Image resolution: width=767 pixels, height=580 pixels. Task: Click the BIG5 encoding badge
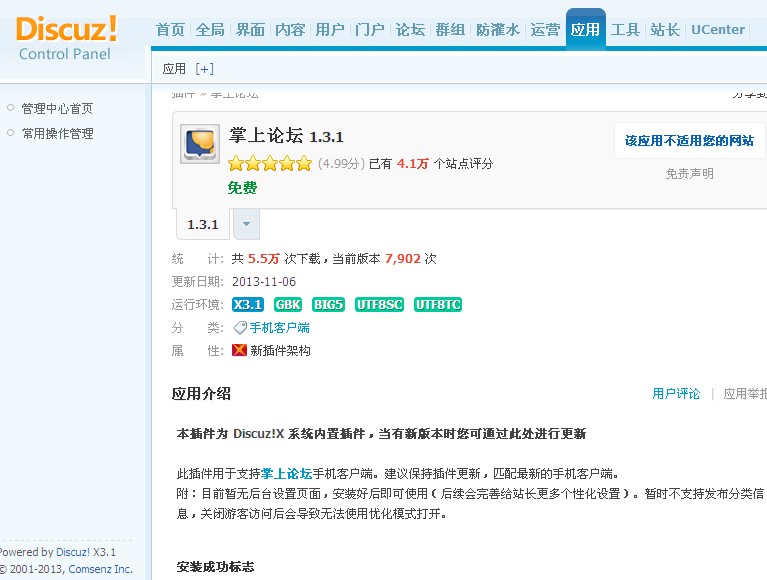pos(328,305)
